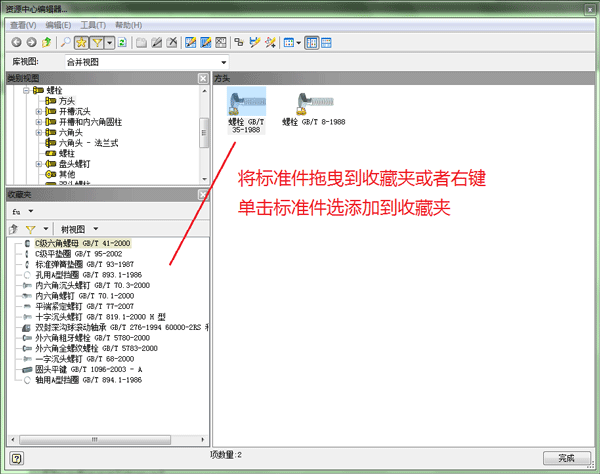Expand the 六角头 tree node

pos(39,133)
